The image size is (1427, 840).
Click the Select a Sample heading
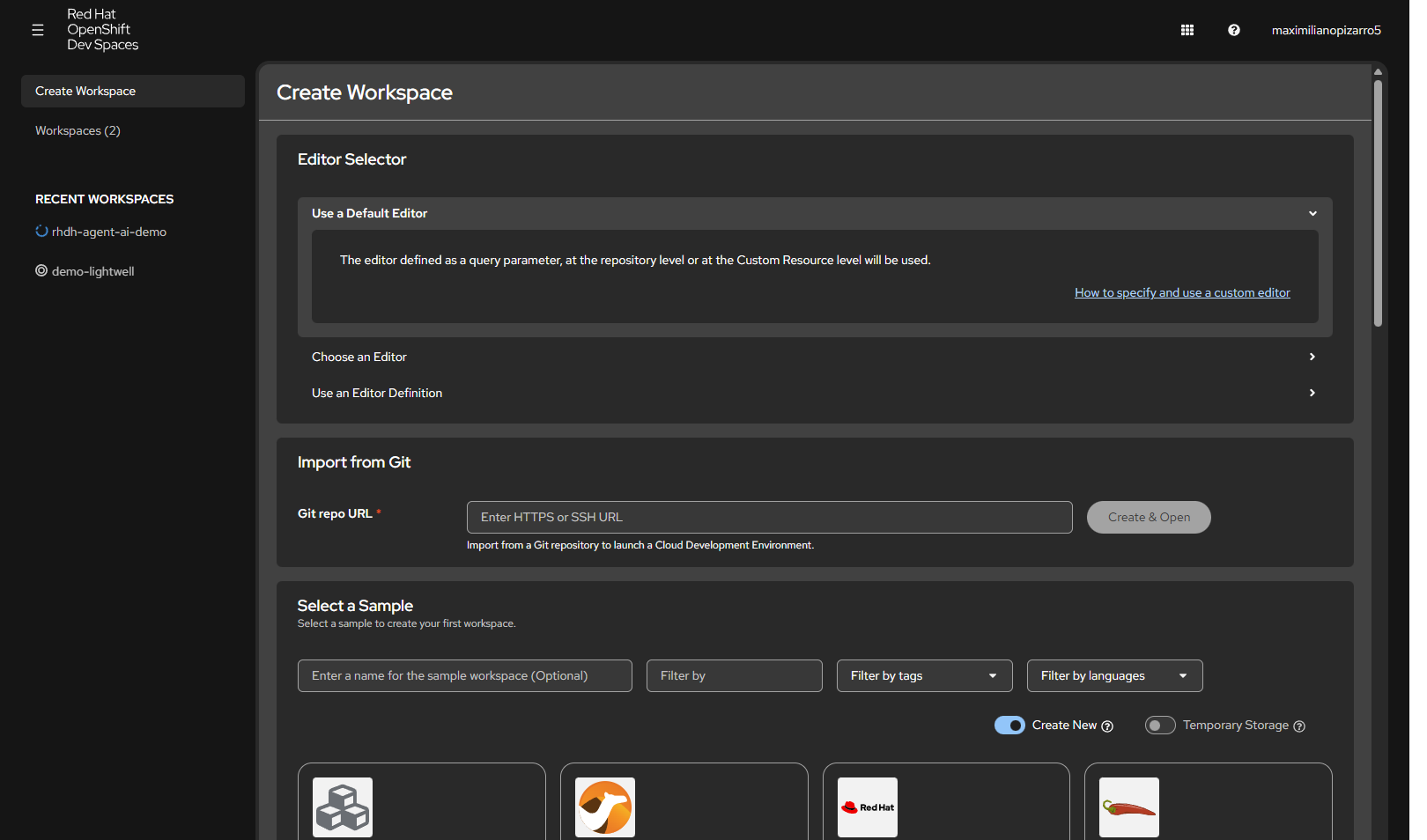click(x=355, y=606)
